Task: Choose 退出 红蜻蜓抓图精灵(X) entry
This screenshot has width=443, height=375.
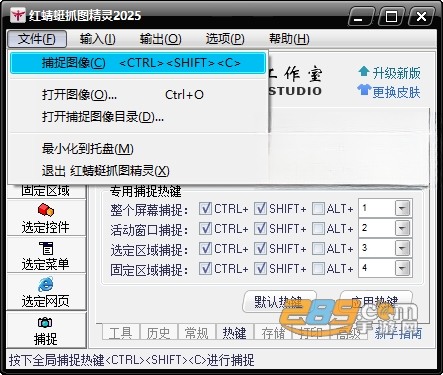Action: coord(138,171)
